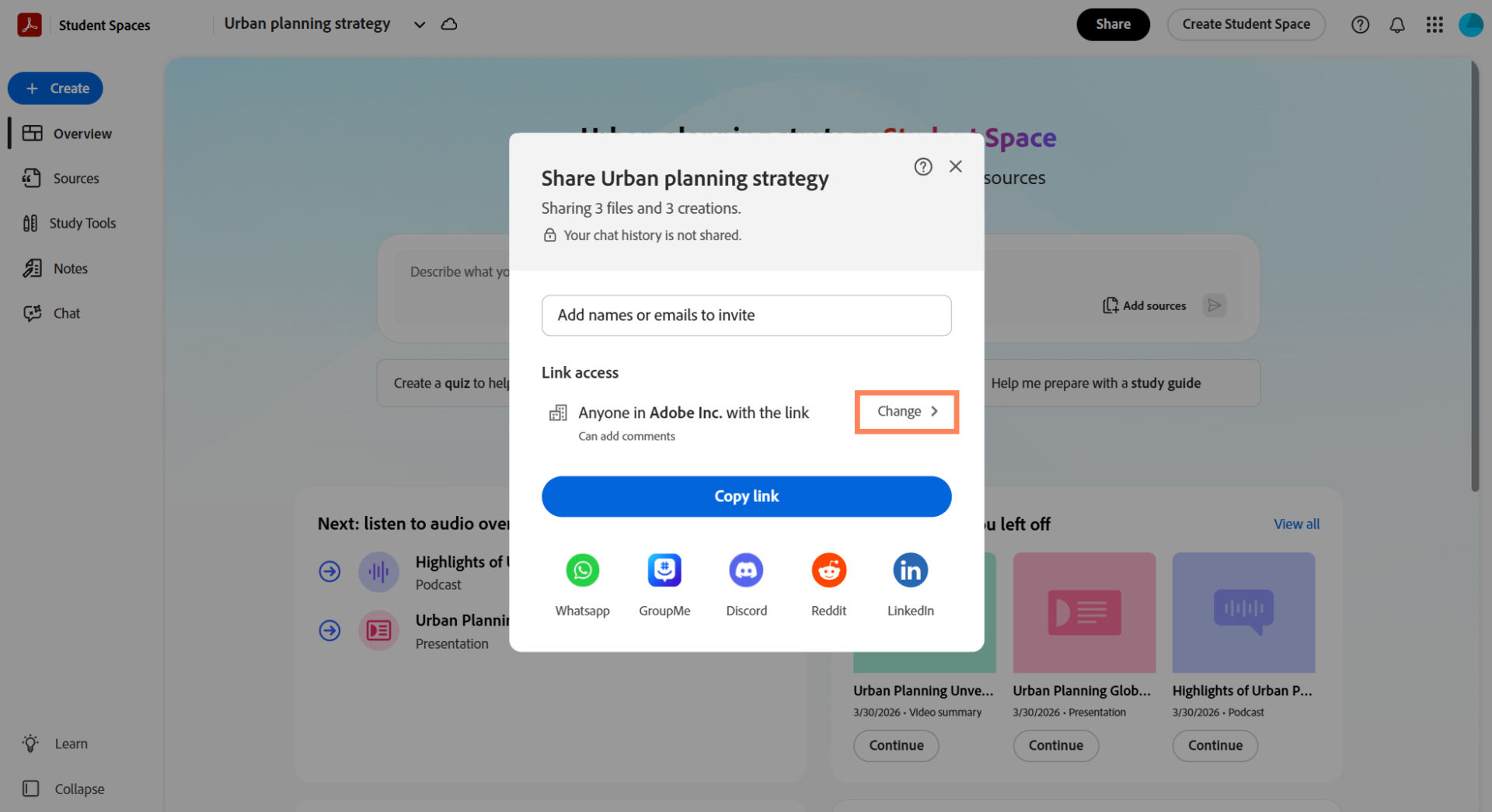Click the help question mark in the share dialog
The width and height of the screenshot is (1492, 812).
pos(922,166)
